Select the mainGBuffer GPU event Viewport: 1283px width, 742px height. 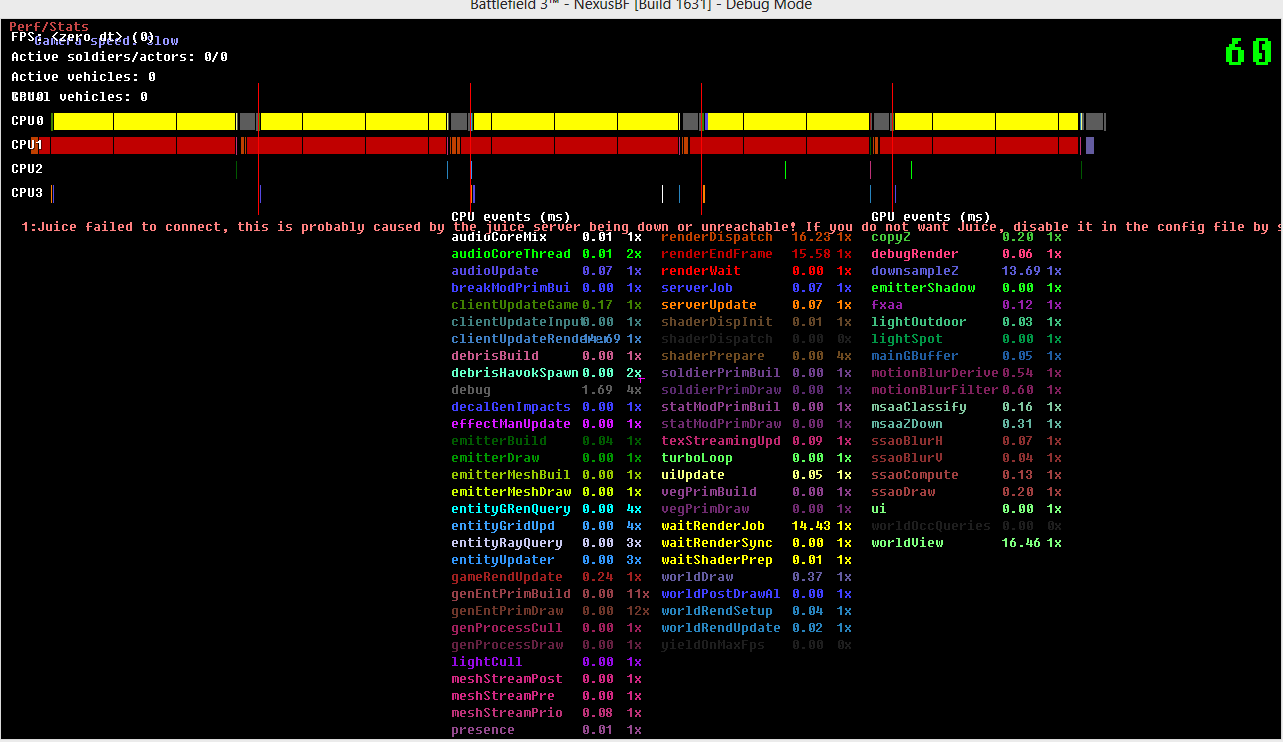pyautogui.click(x=966, y=356)
